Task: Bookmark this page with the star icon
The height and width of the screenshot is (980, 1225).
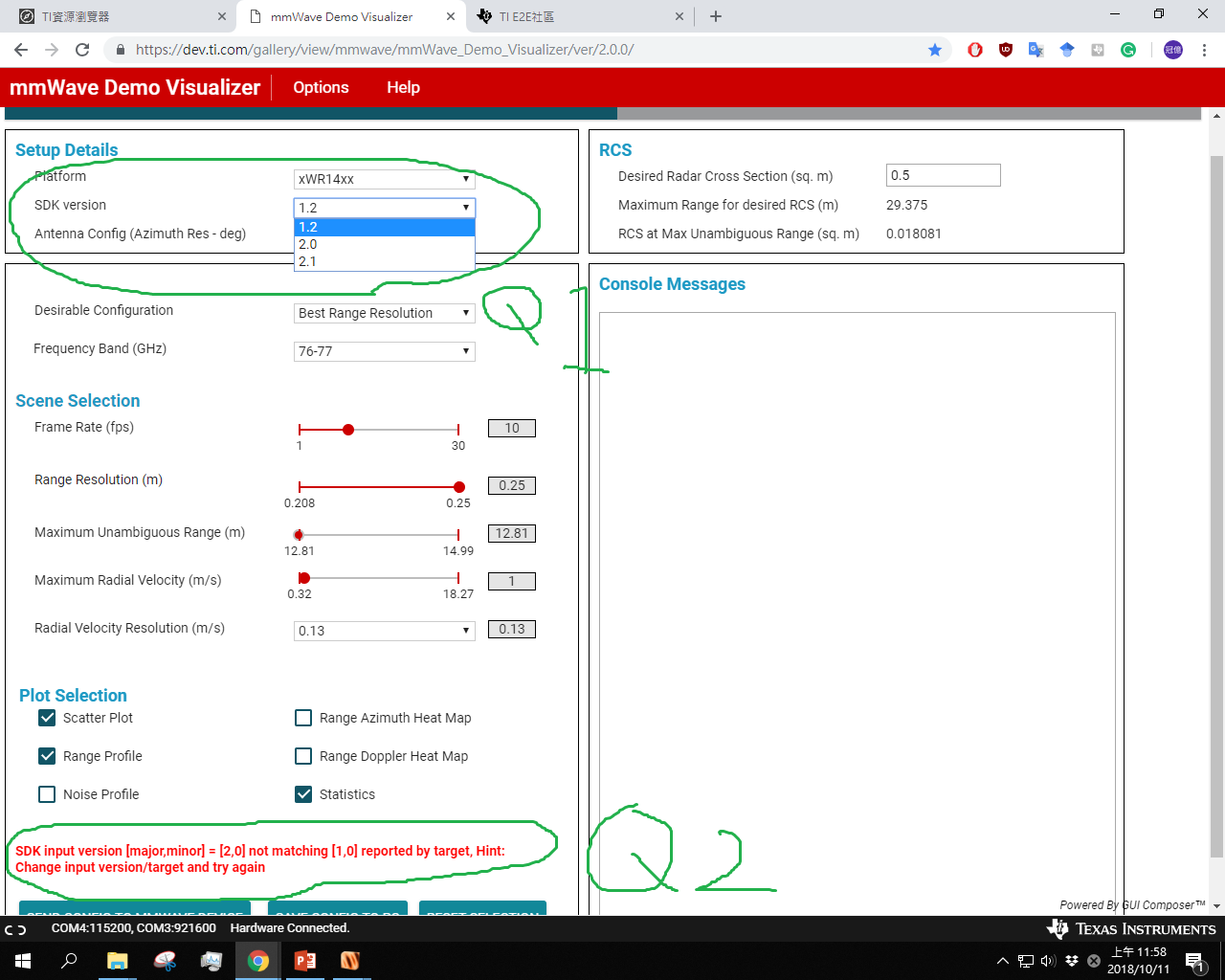Action: 935,50
